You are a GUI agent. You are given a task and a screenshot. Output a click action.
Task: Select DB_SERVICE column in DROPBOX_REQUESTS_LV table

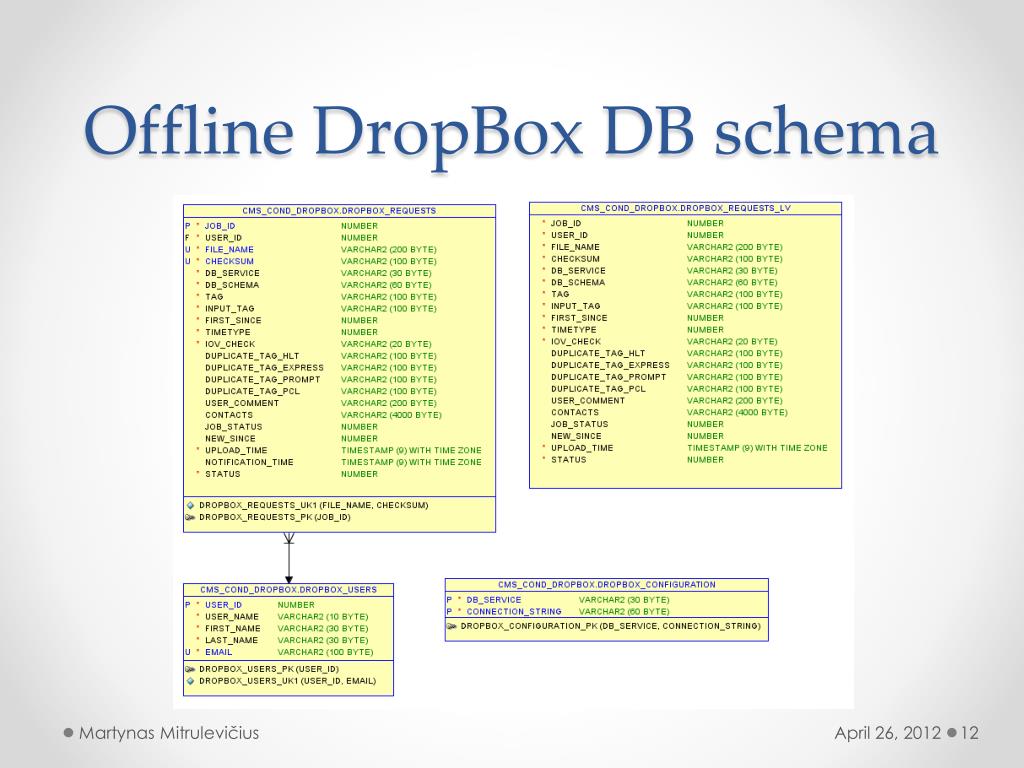tap(578, 271)
